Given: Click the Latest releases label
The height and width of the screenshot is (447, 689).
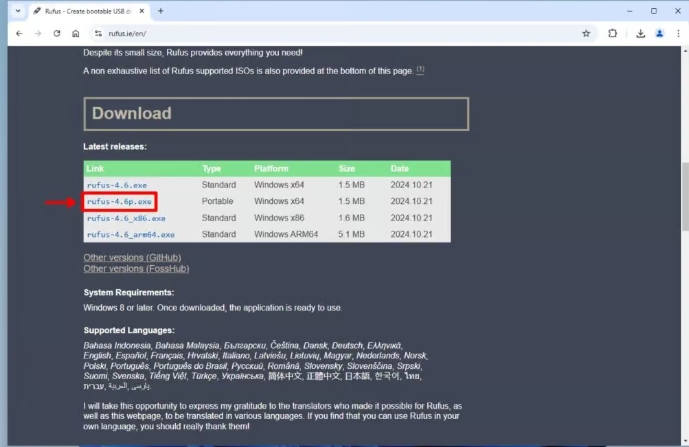Looking at the screenshot, I should pos(115,147).
